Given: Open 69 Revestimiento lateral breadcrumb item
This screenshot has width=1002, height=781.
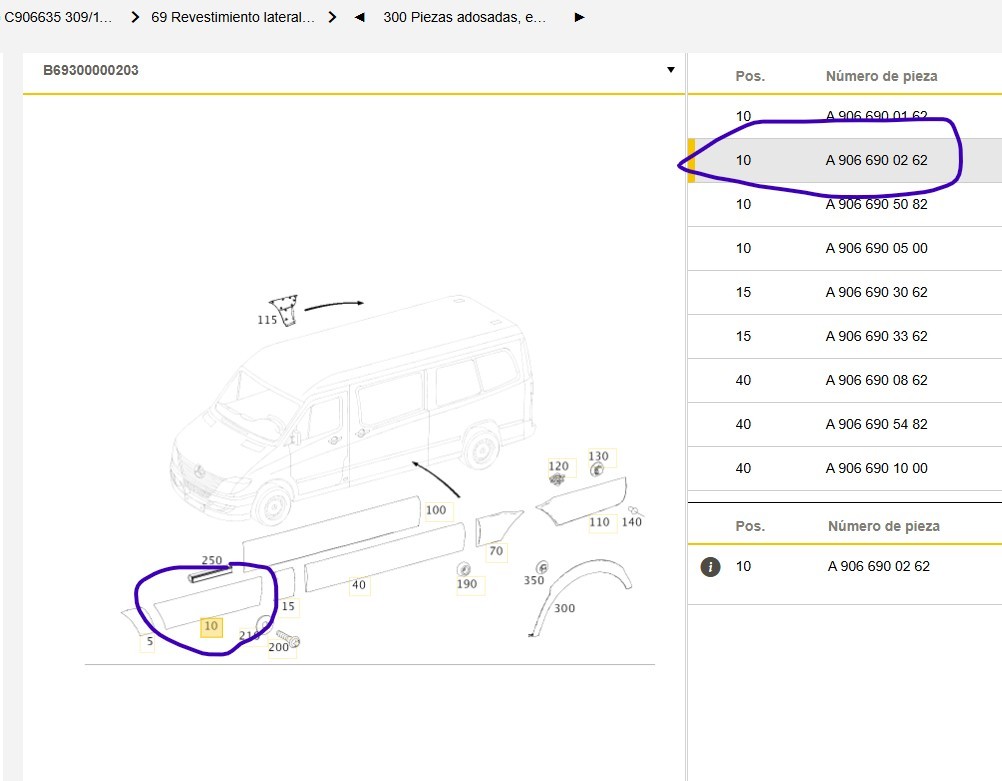Looking at the screenshot, I should [x=233, y=17].
